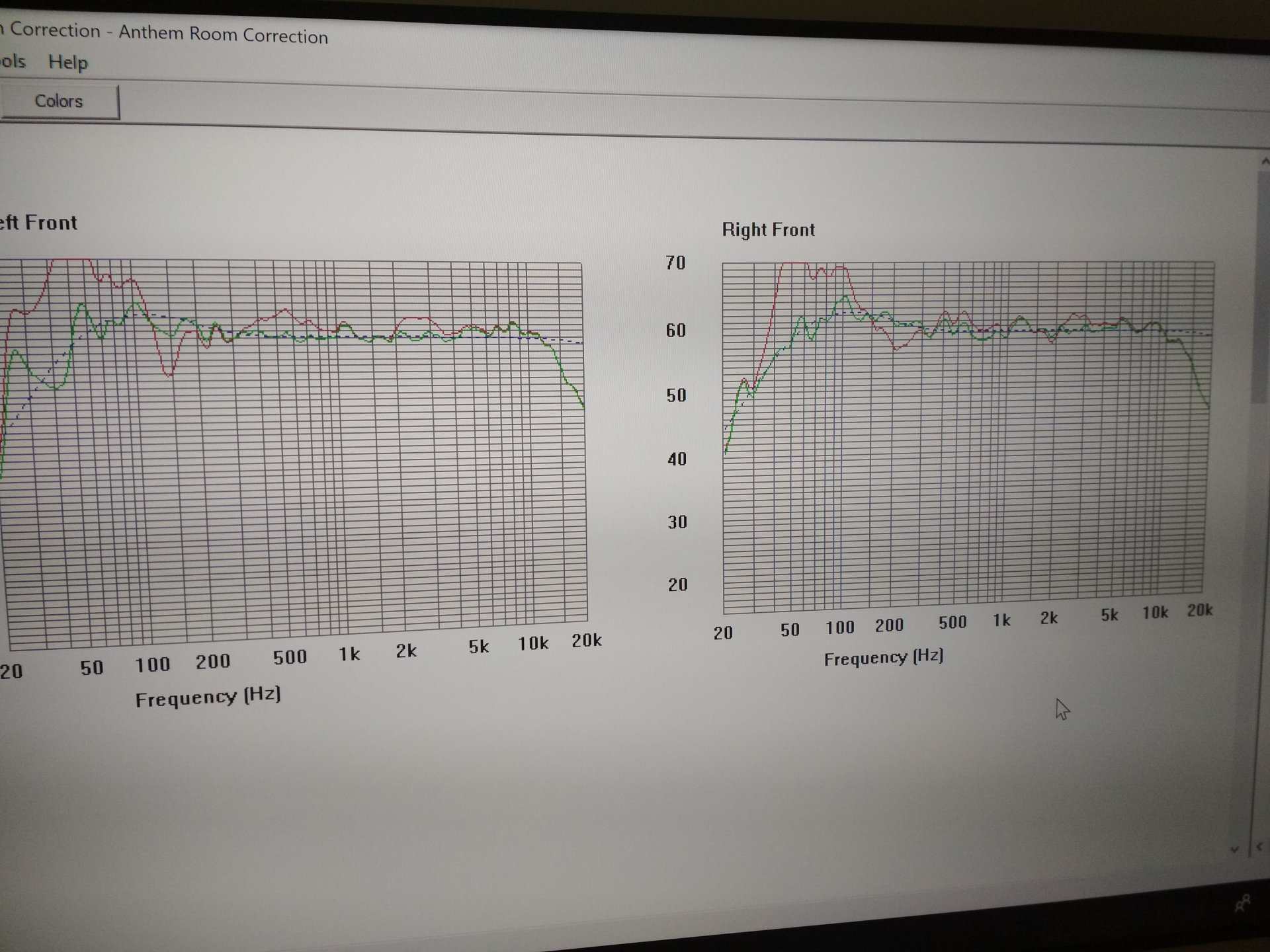Click the Frequency (Hz) label under Left Front

click(x=208, y=697)
